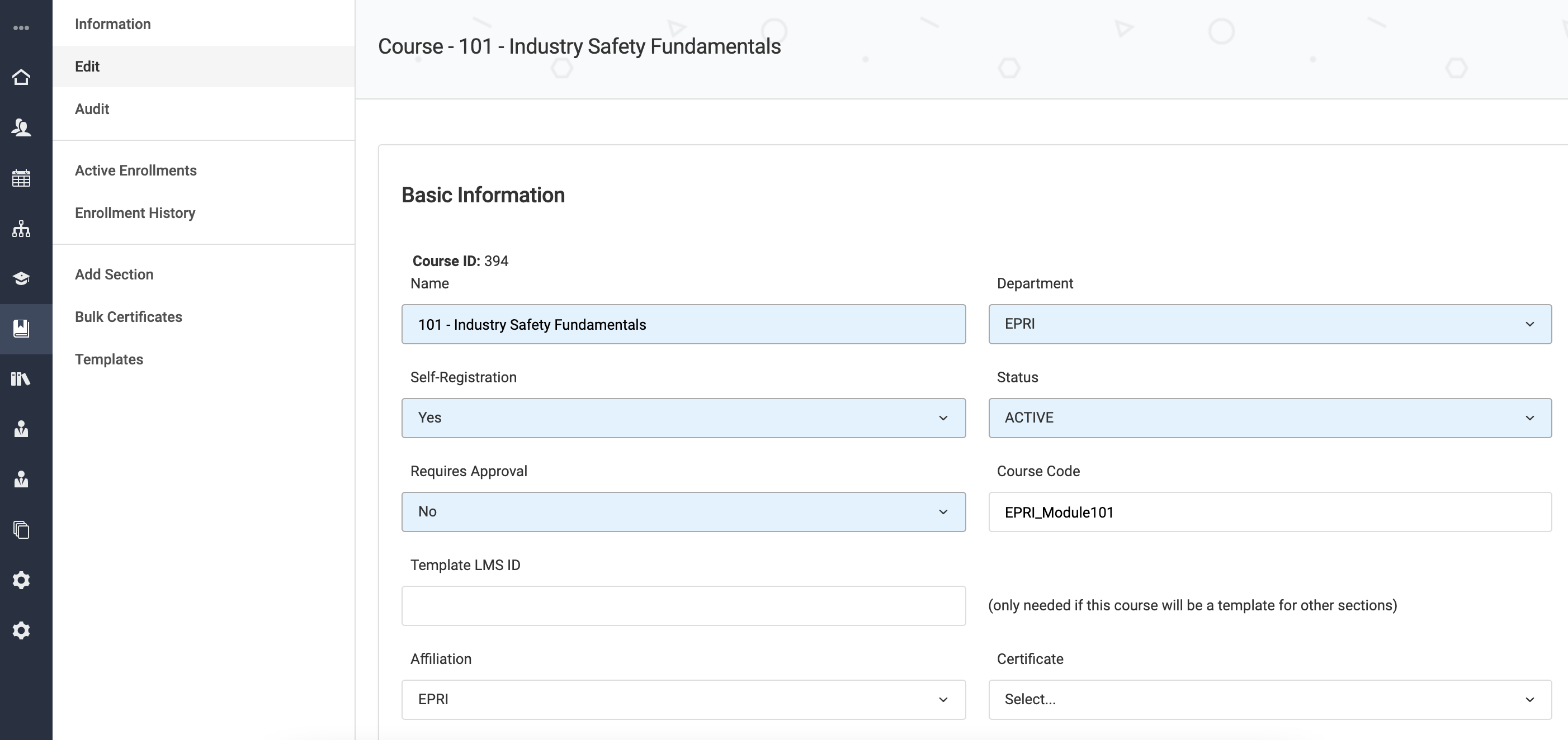
Task: Go to Active Enrollments link
Action: click(x=136, y=170)
